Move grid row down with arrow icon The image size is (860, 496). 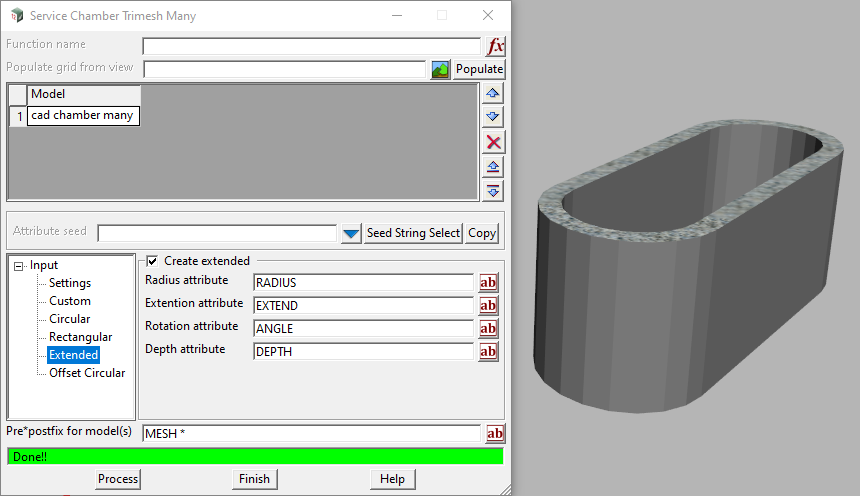coord(493,117)
